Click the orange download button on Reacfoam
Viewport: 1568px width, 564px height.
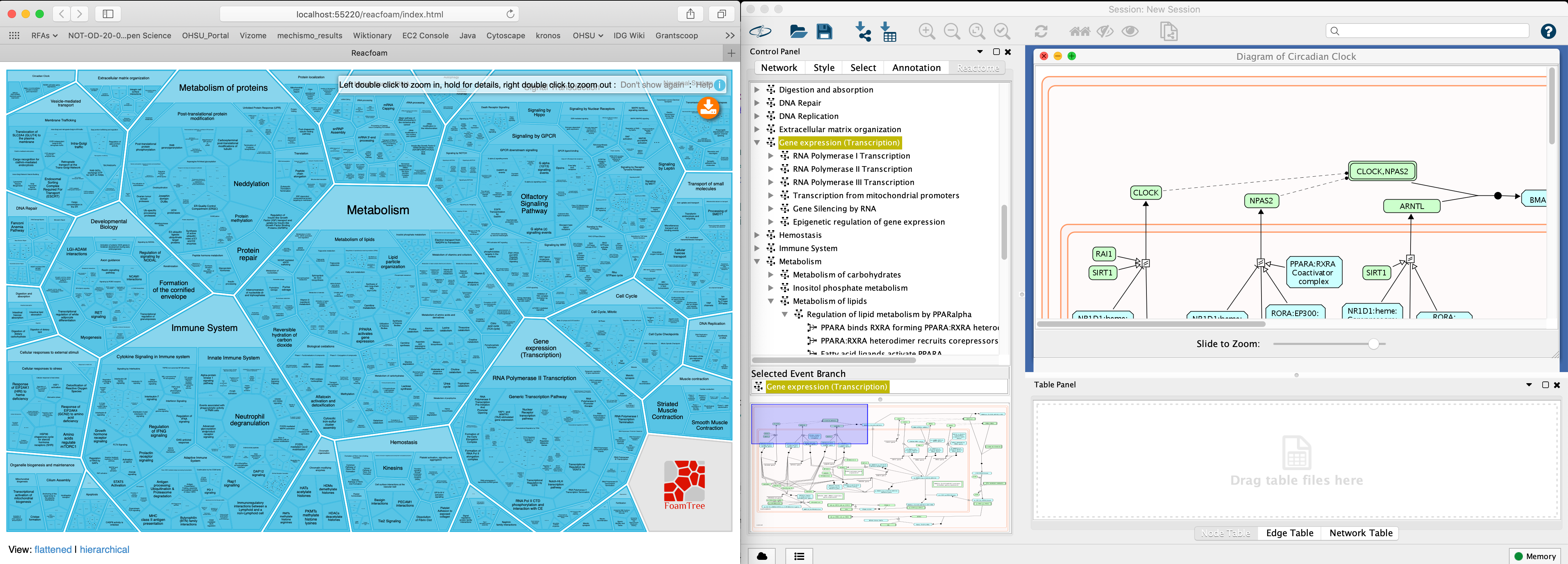point(708,108)
